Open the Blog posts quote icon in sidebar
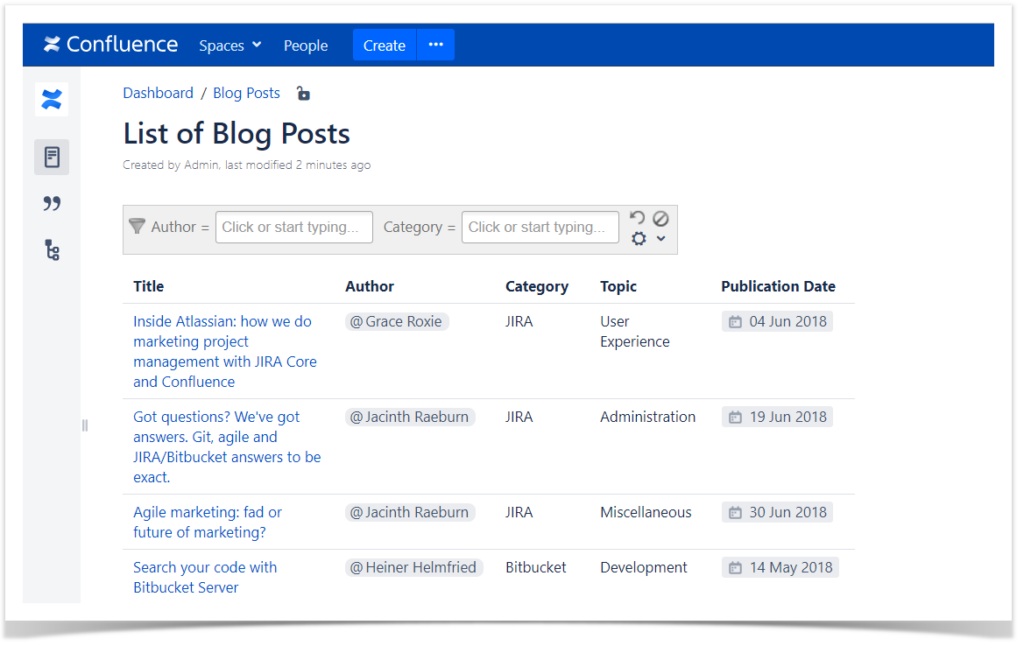 pos(51,203)
